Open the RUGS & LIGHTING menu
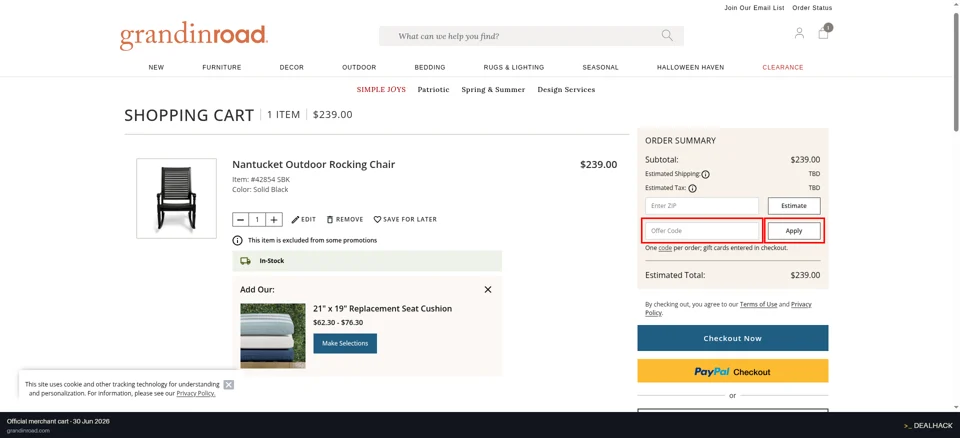 [x=514, y=67]
